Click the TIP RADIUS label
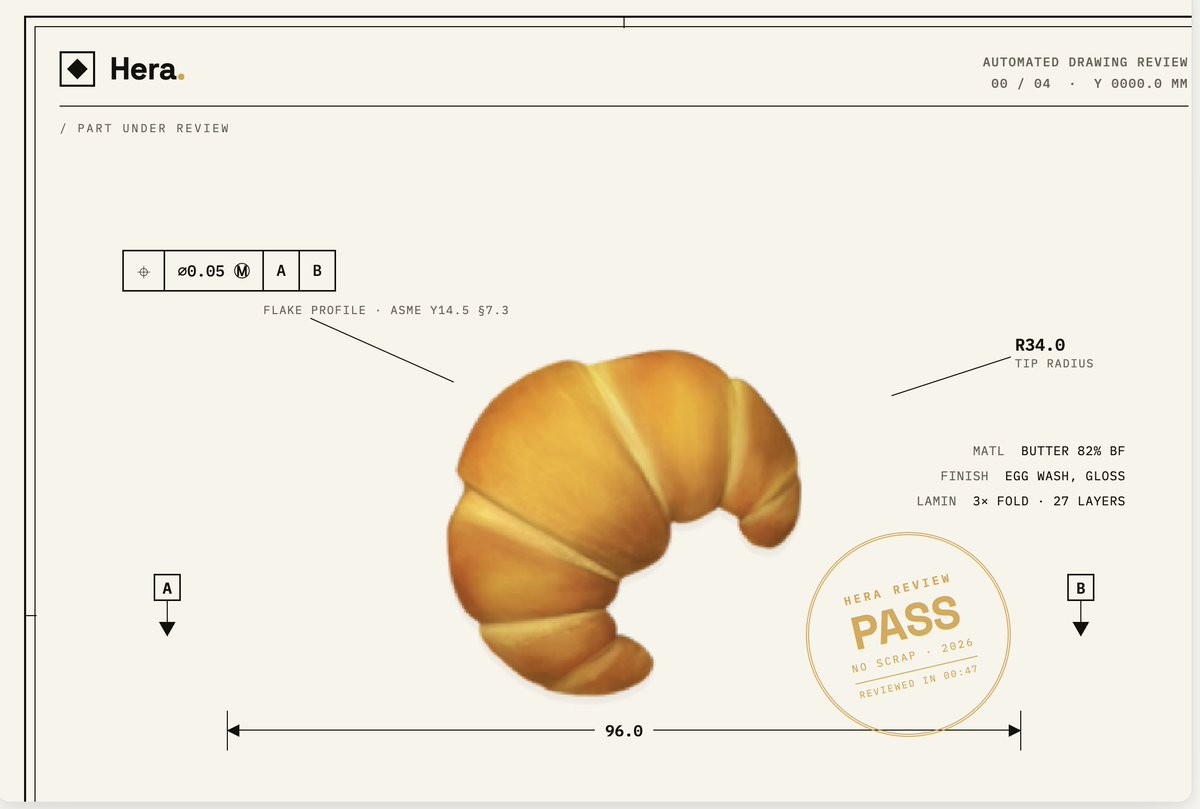The width and height of the screenshot is (1200, 809). coord(1054,364)
